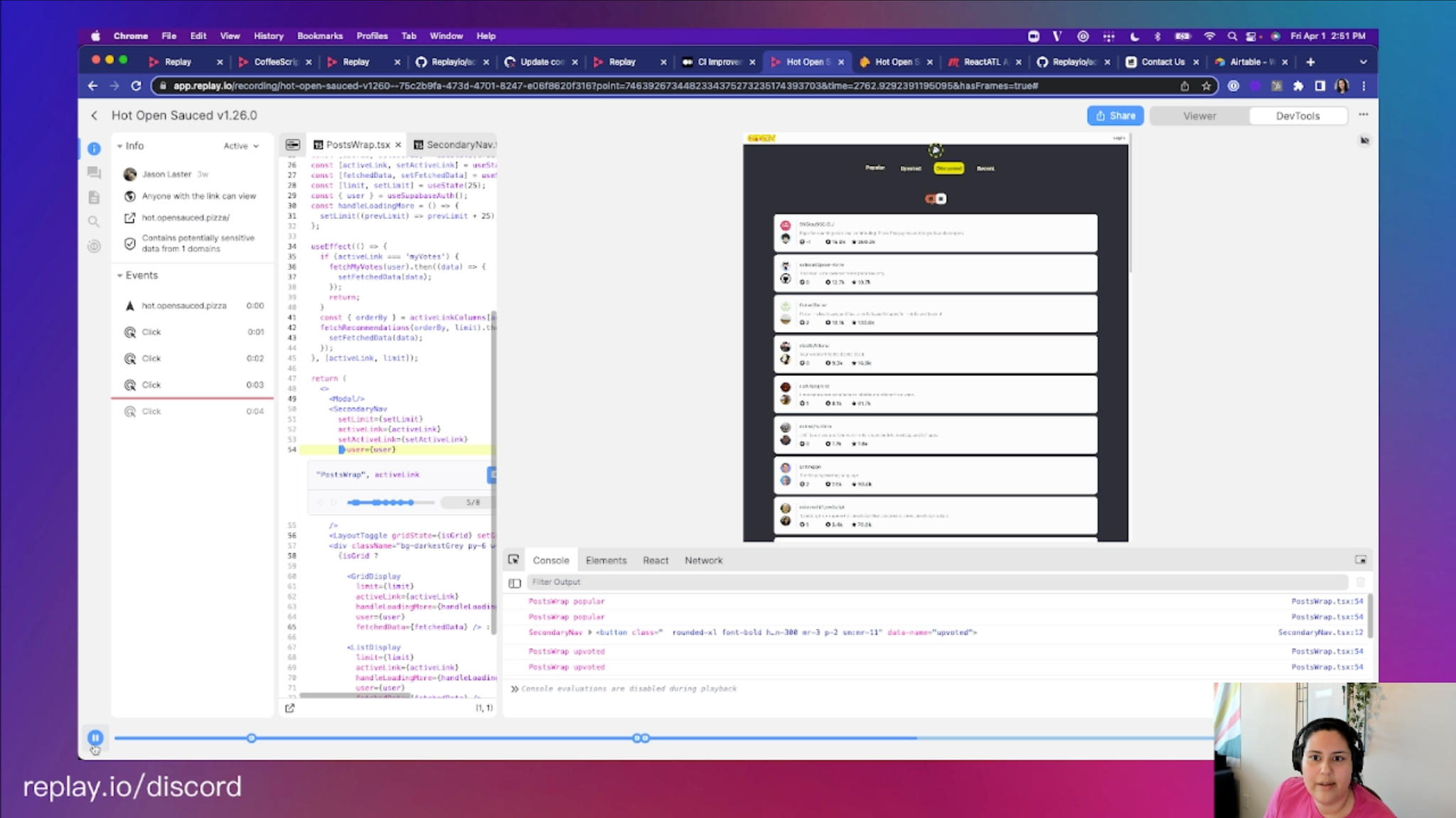The image size is (1456, 818).
Task: Activate the element picker in console toolbar
Action: click(513, 560)
